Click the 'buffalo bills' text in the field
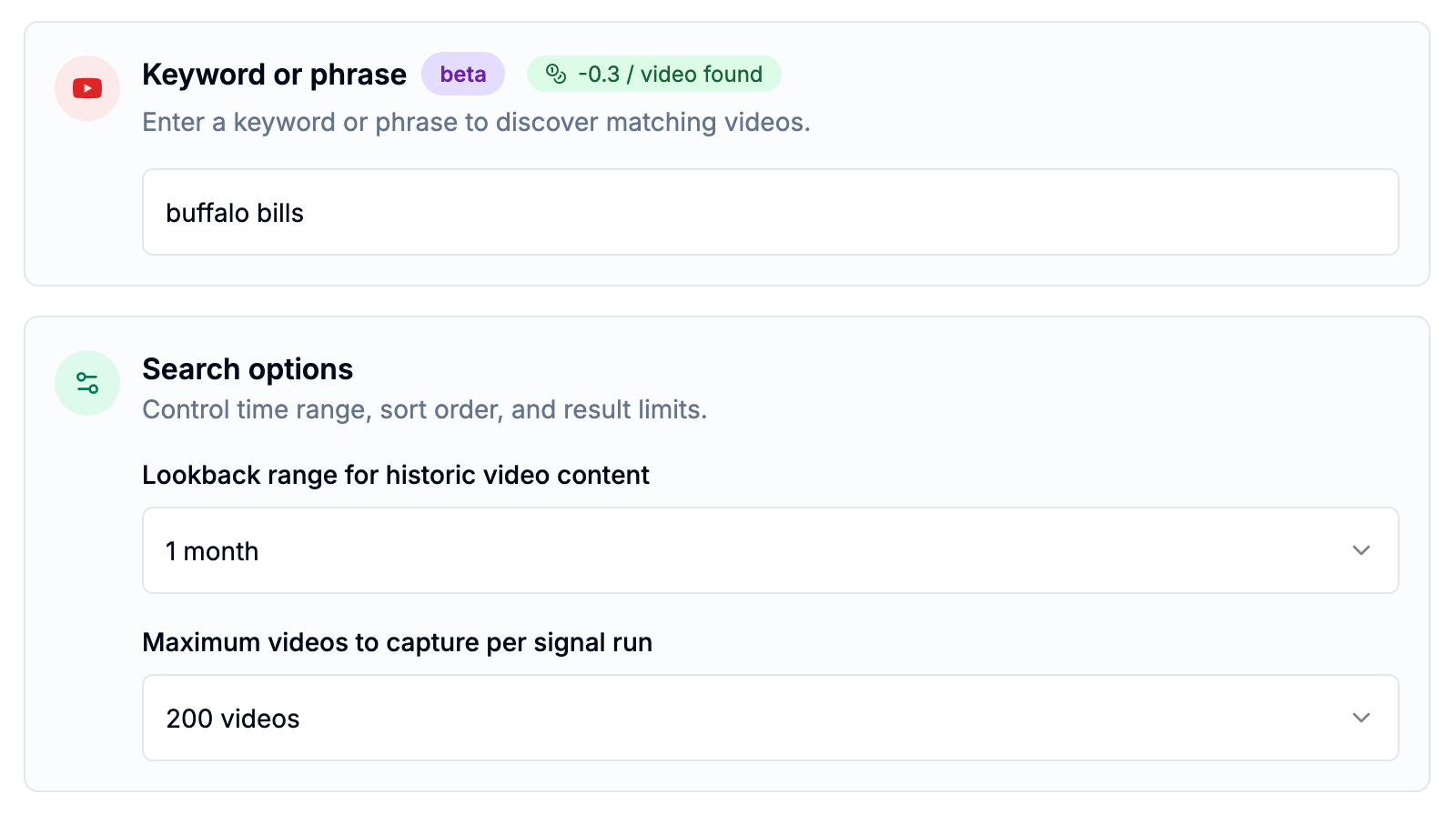The height and width of the screenshot is (835, 1456). click(x=235, y=213)
